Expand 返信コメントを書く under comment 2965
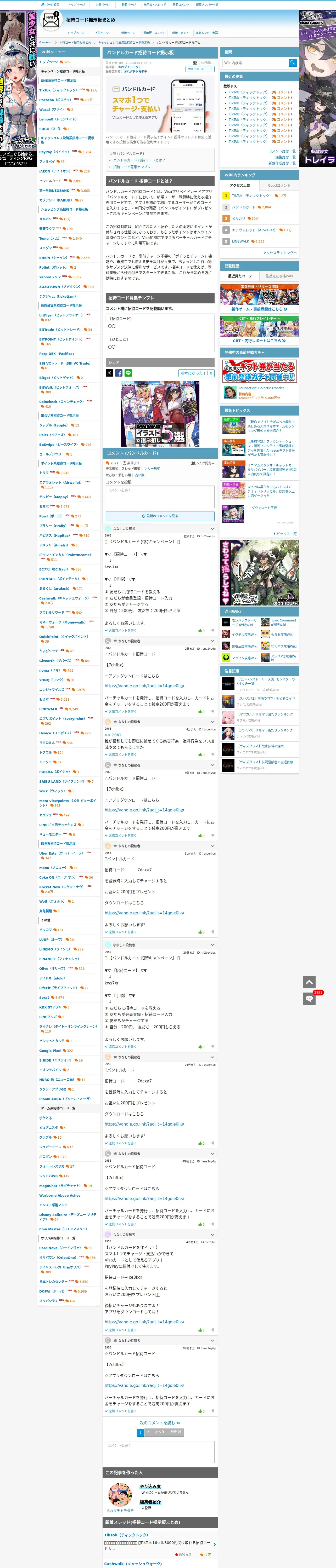 121,631
